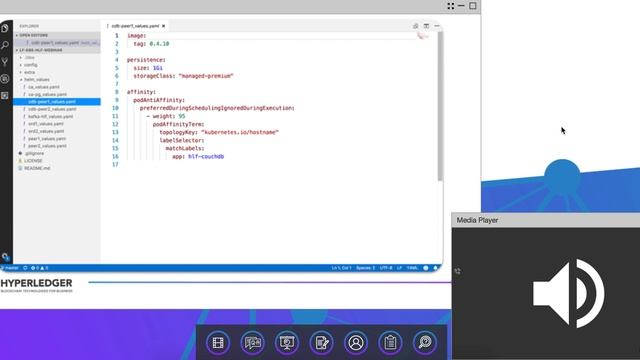Image resolution: width=640 pixels, height=360 pixels.
Task: Open the Source Control view icon
Action: [5, 62]
